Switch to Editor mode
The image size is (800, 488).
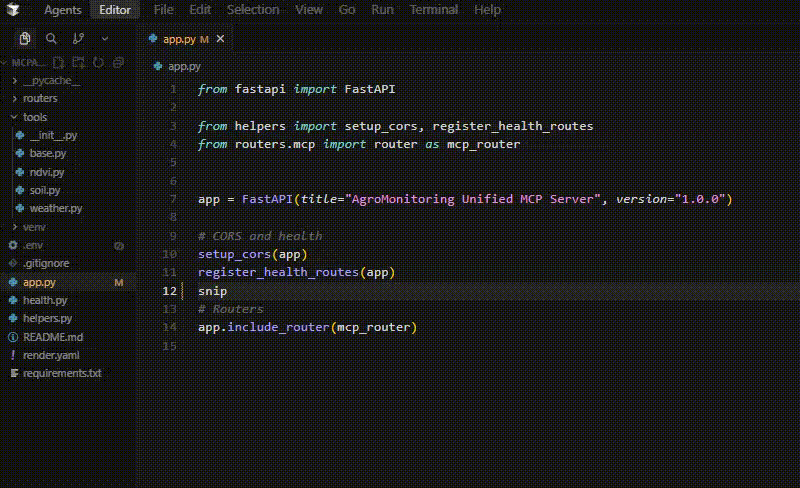[x=115, y=10]
